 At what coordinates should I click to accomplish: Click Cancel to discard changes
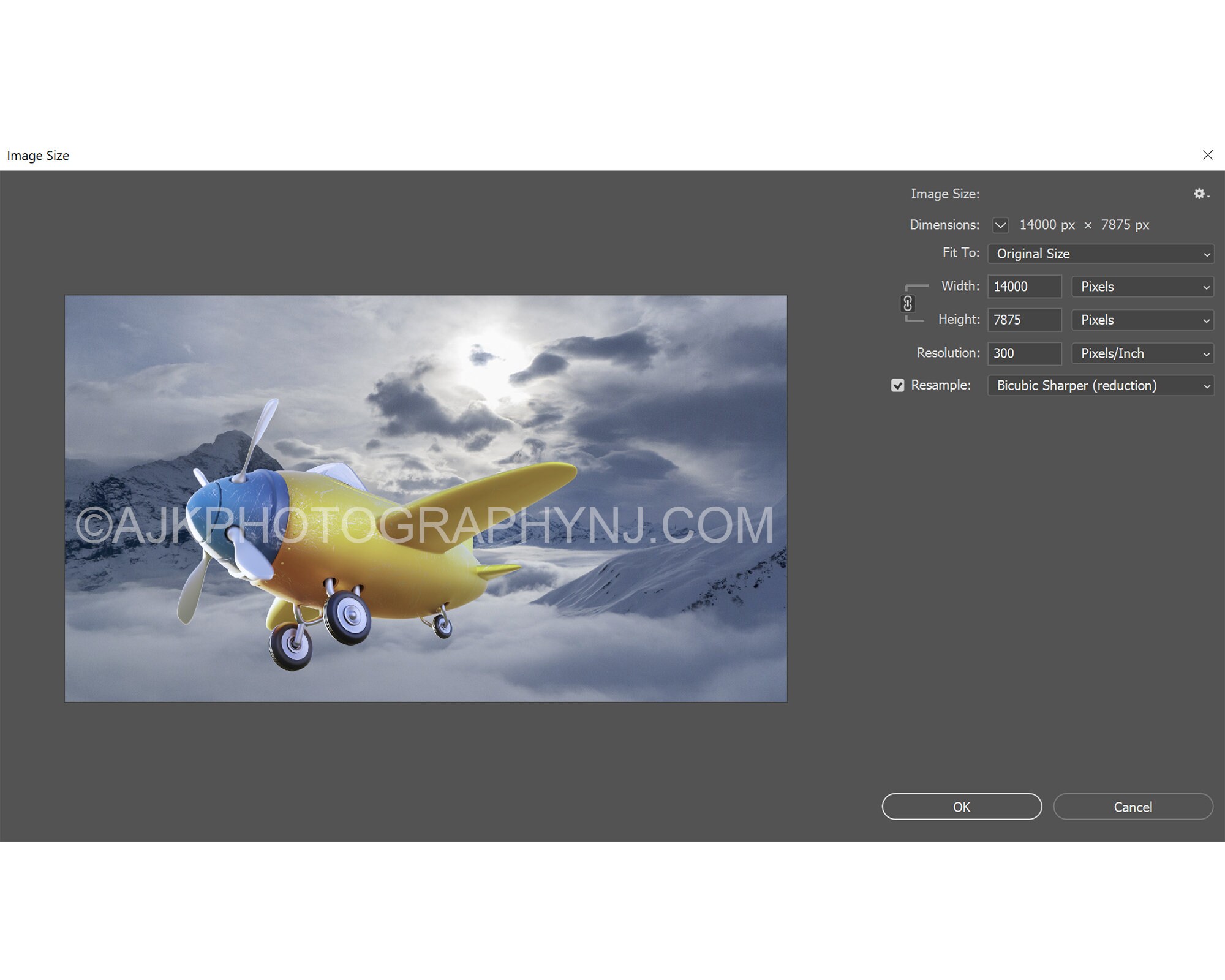pyautogui.click(x=1133, y=807)
